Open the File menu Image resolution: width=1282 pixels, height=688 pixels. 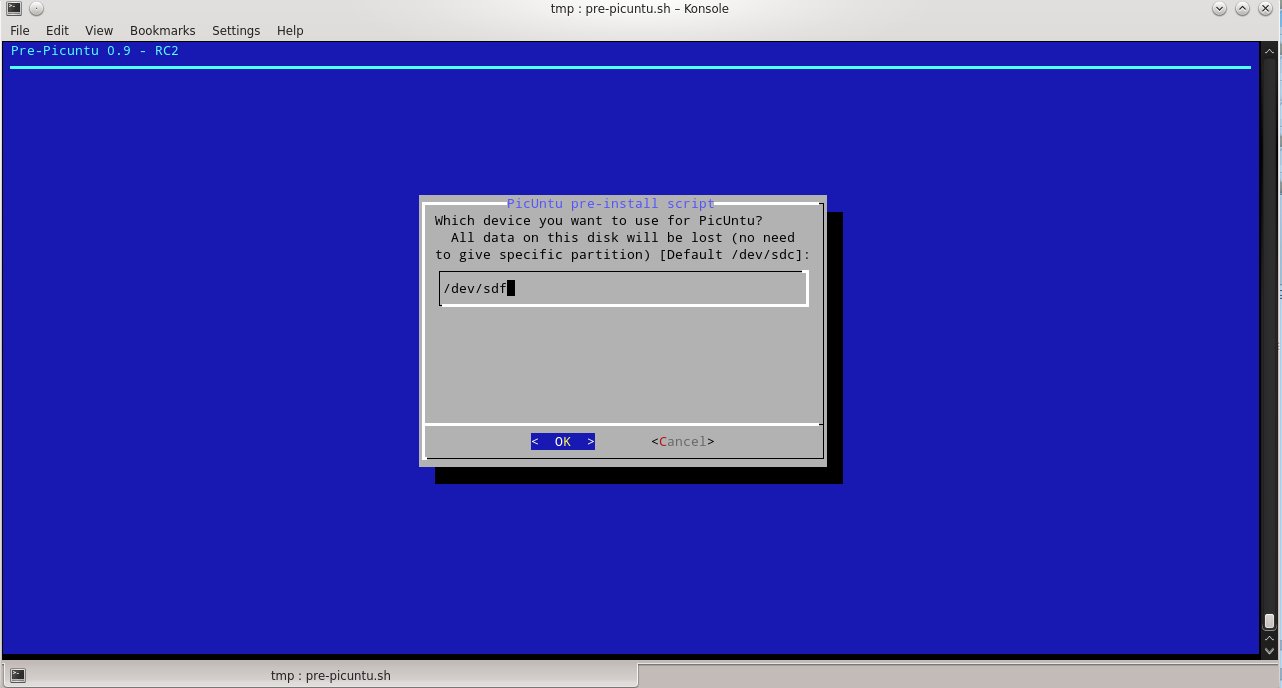[19, 30]
